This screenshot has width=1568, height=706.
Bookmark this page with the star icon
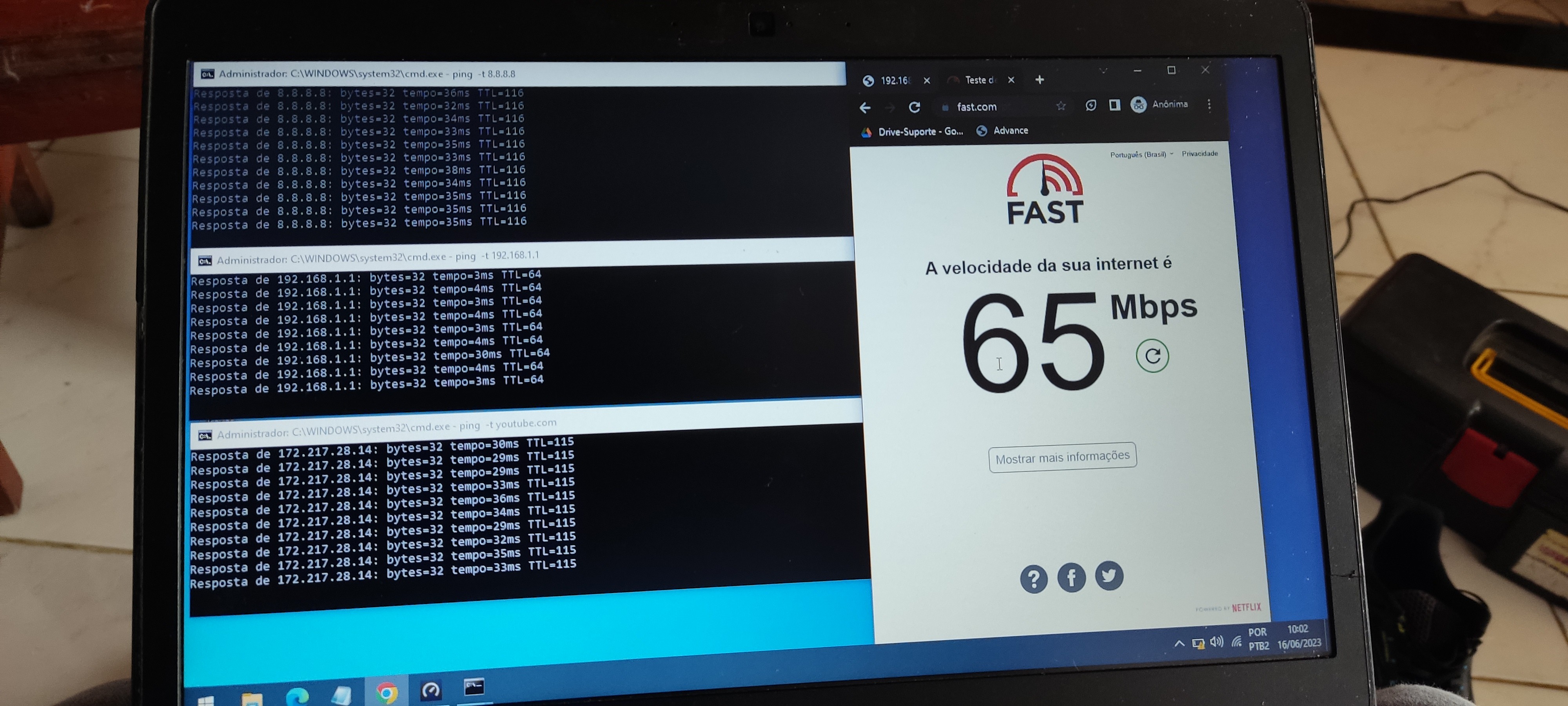pyautogui.click(x=1061, y=106)
